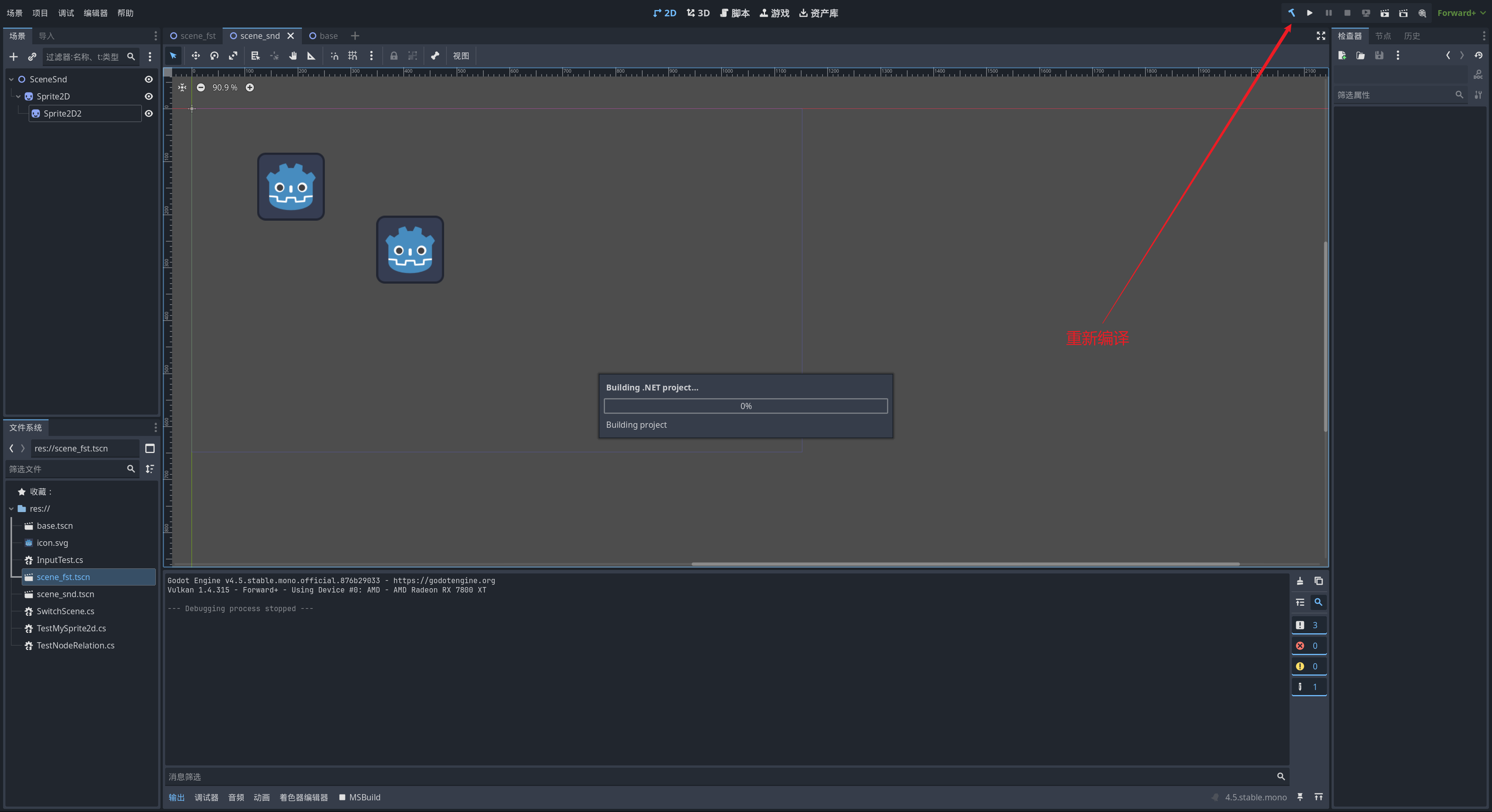The height and width of the screenshot is (812, 1492).
Task: Choose the Rotate Mode tool
Action: tap(214, 56)
